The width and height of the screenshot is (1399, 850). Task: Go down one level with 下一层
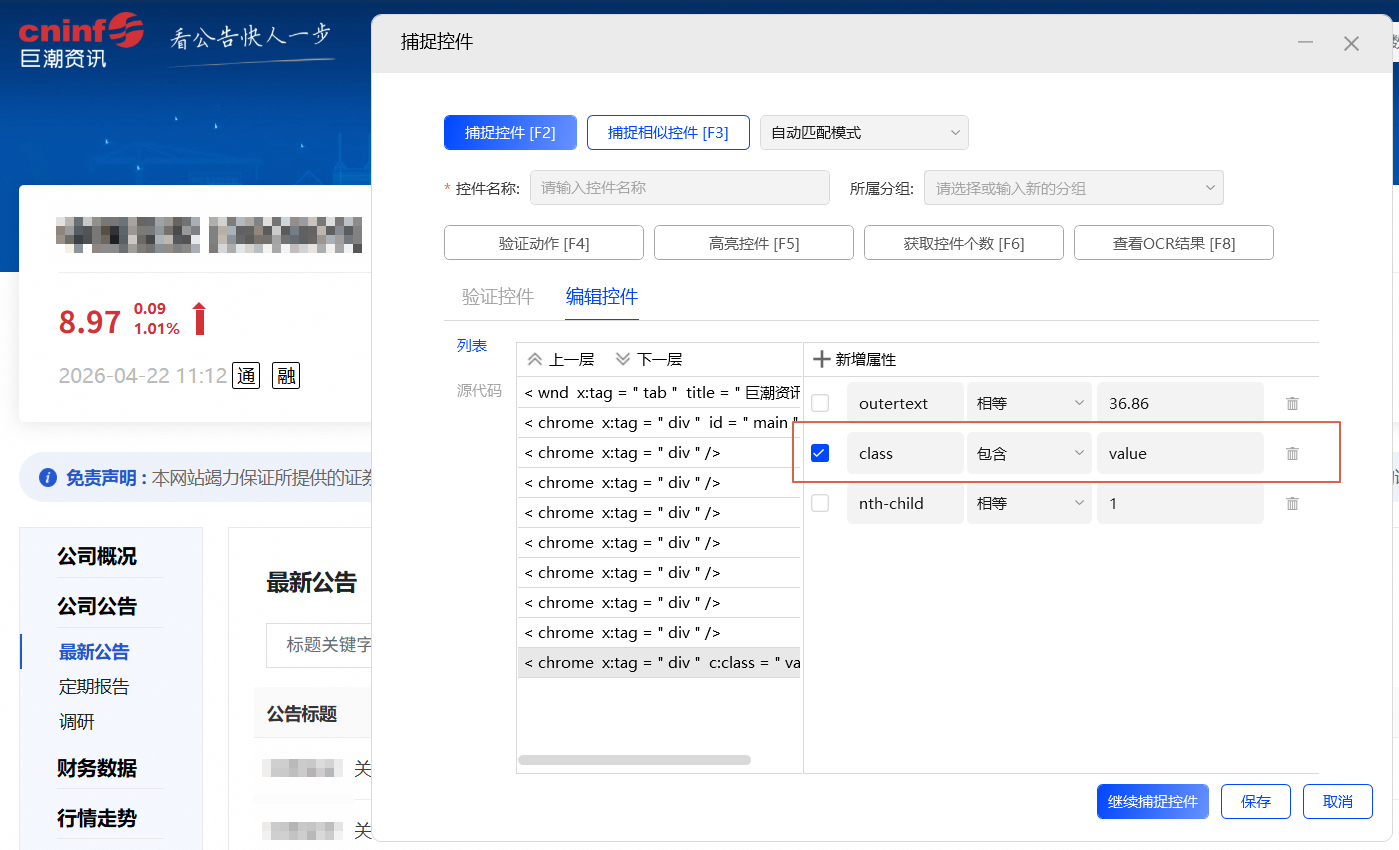648,359
